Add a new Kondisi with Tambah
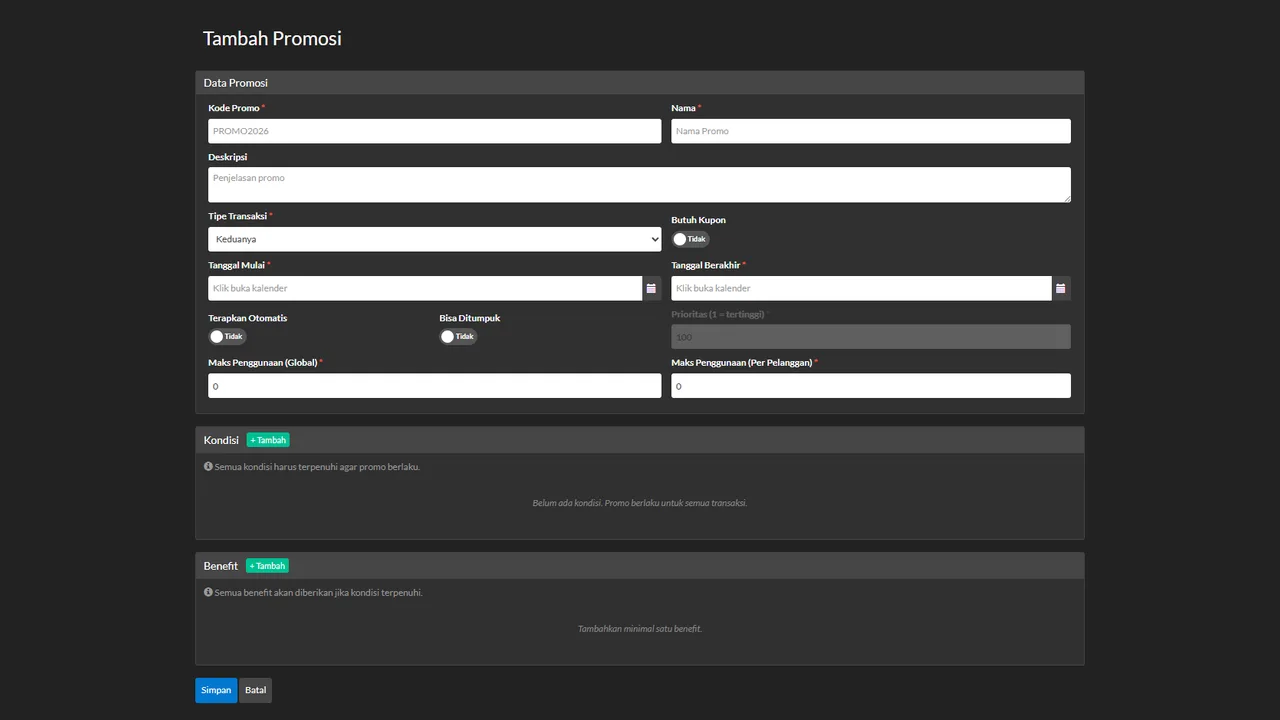Screen dimensions: 1280x720 268,440
